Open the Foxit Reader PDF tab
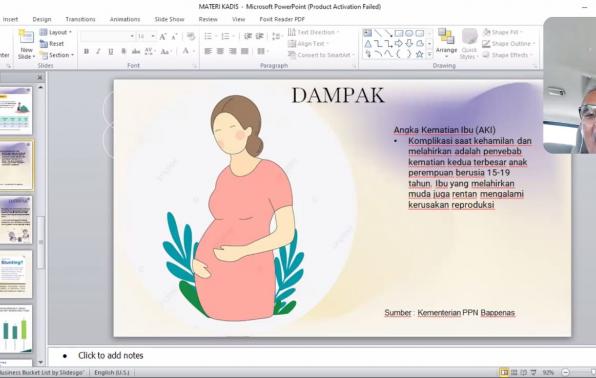The height and width of the screenshot is (378, 596). [282, 19]
